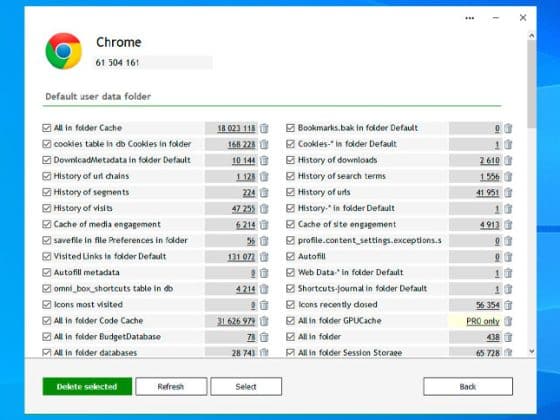Click trash icon for All in folder GPUCache
This screenshot has width=560, height=420.
(x=508, y=321)
